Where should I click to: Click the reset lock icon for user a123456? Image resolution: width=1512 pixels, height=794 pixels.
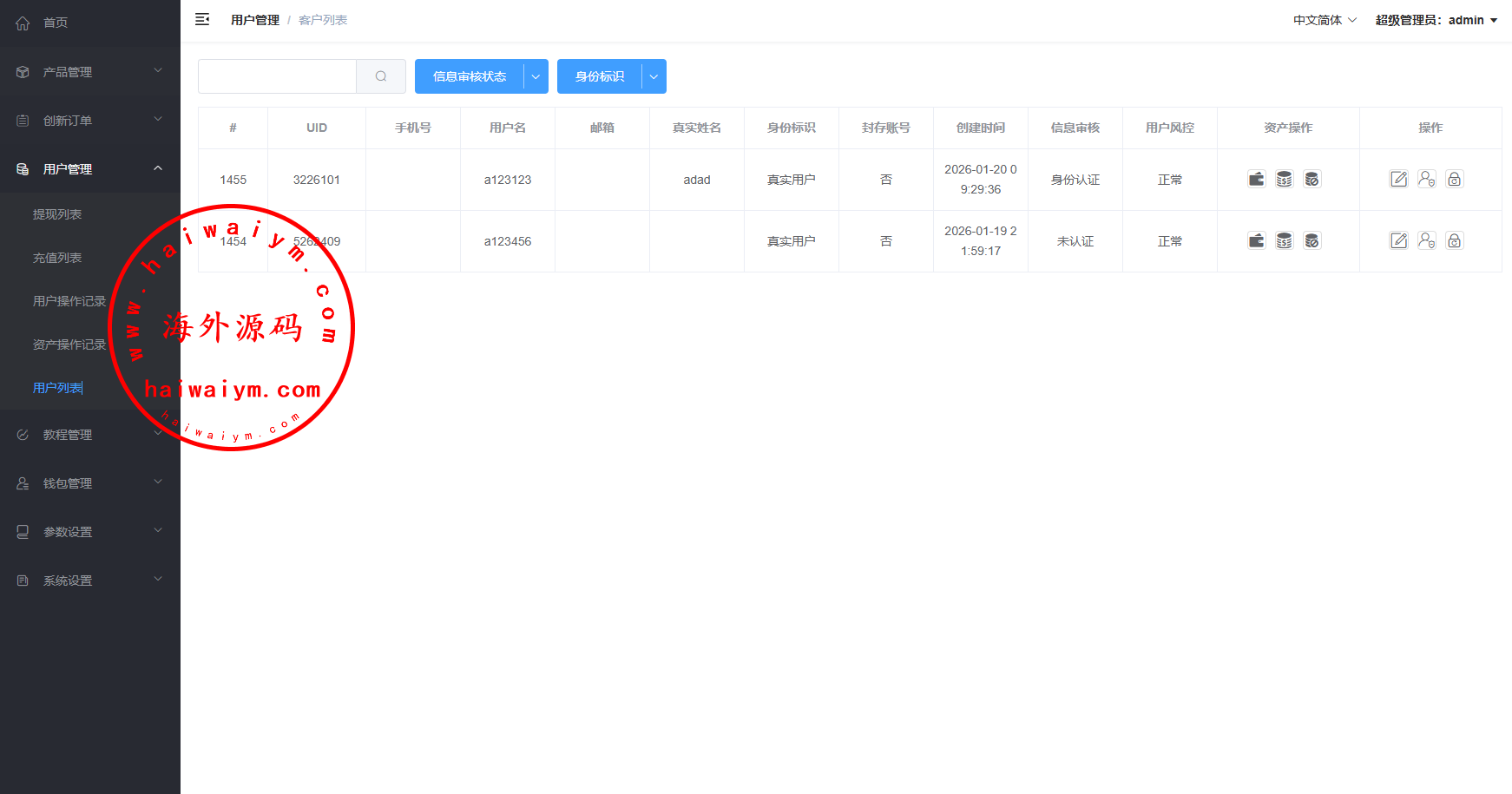coord(1454,241)
